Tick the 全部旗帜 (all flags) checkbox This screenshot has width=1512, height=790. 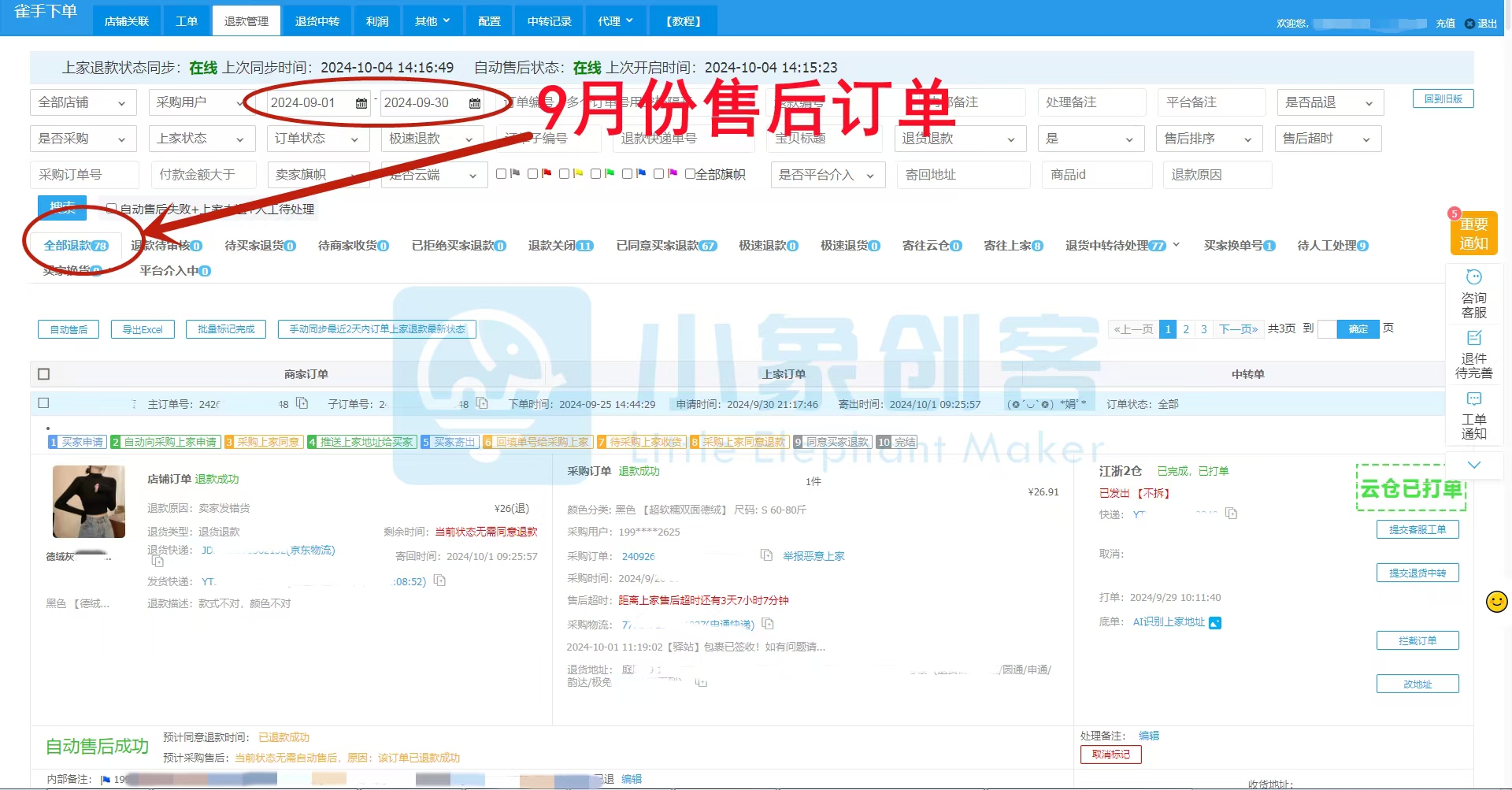pos(690,174)
